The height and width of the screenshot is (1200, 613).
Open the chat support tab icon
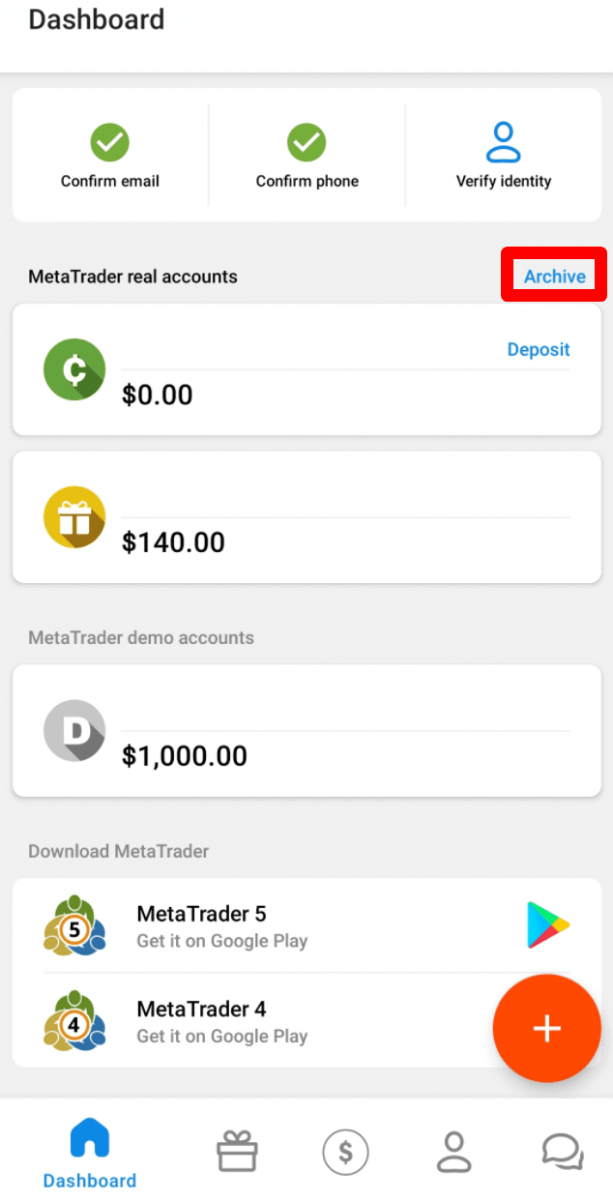[x=562, y=1152]
